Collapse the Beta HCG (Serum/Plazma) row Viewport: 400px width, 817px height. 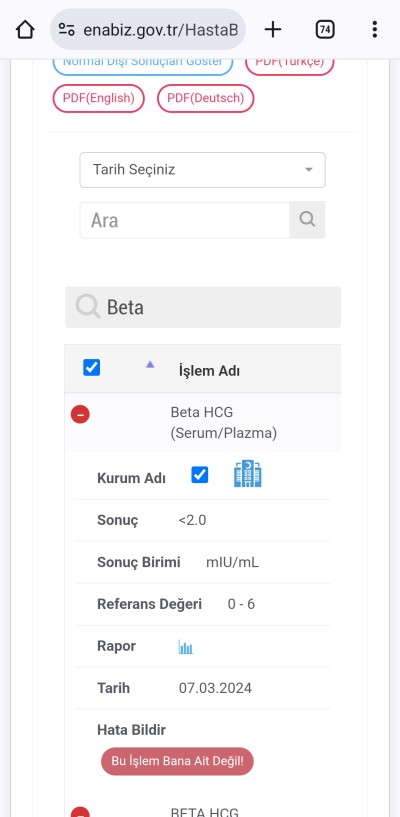coord(80,414)
